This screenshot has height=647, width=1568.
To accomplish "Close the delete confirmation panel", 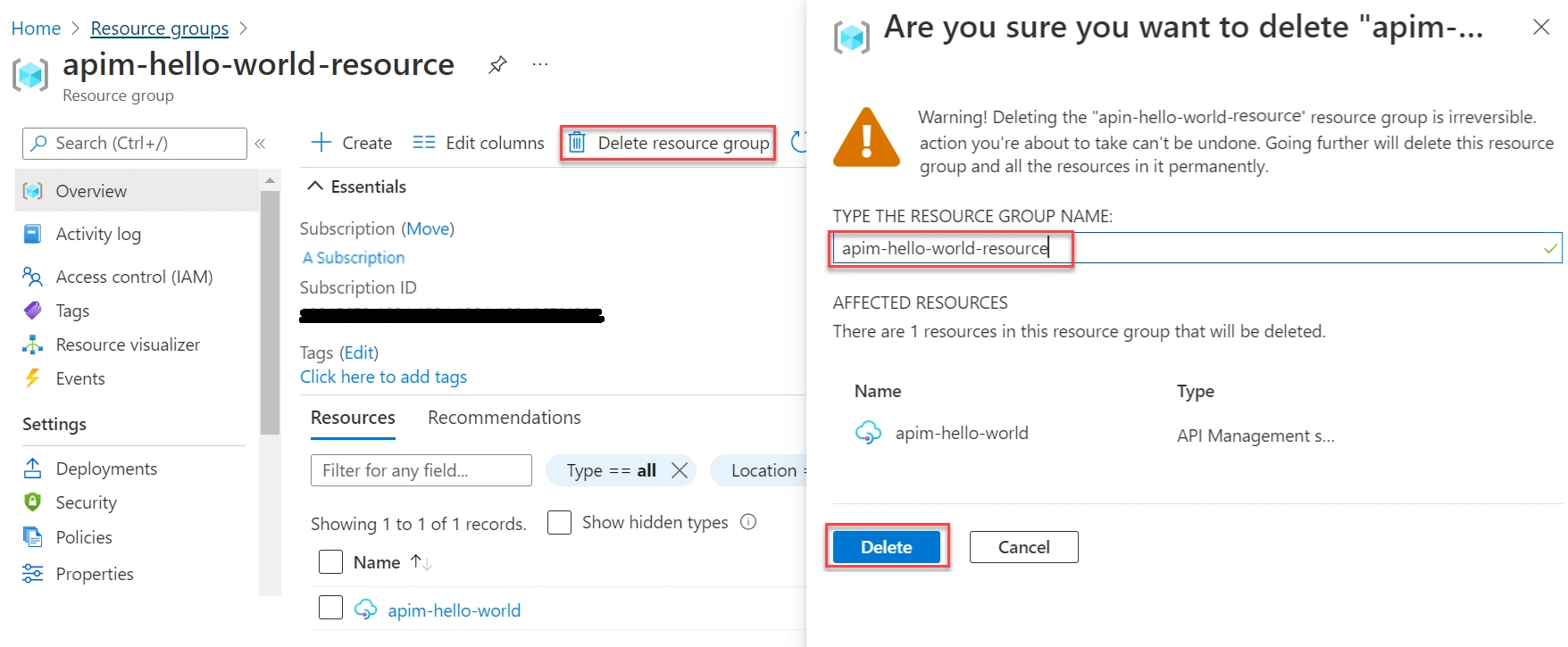I will point(1540,27).
